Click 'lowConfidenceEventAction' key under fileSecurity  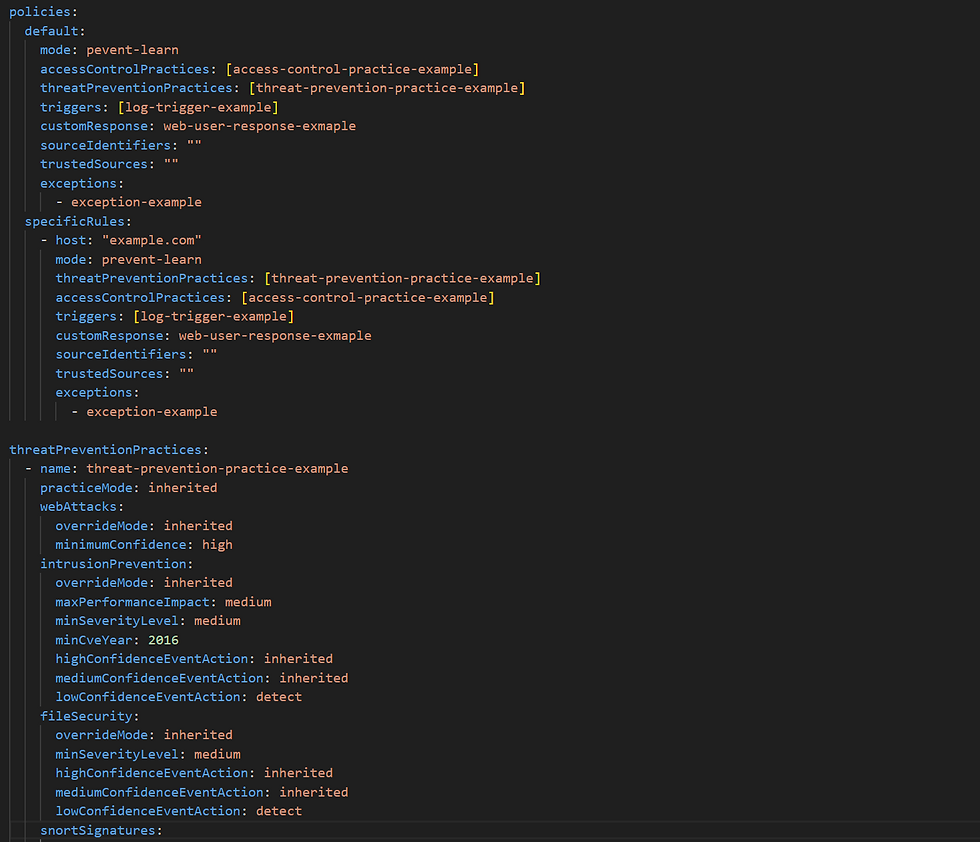(148, 811)
